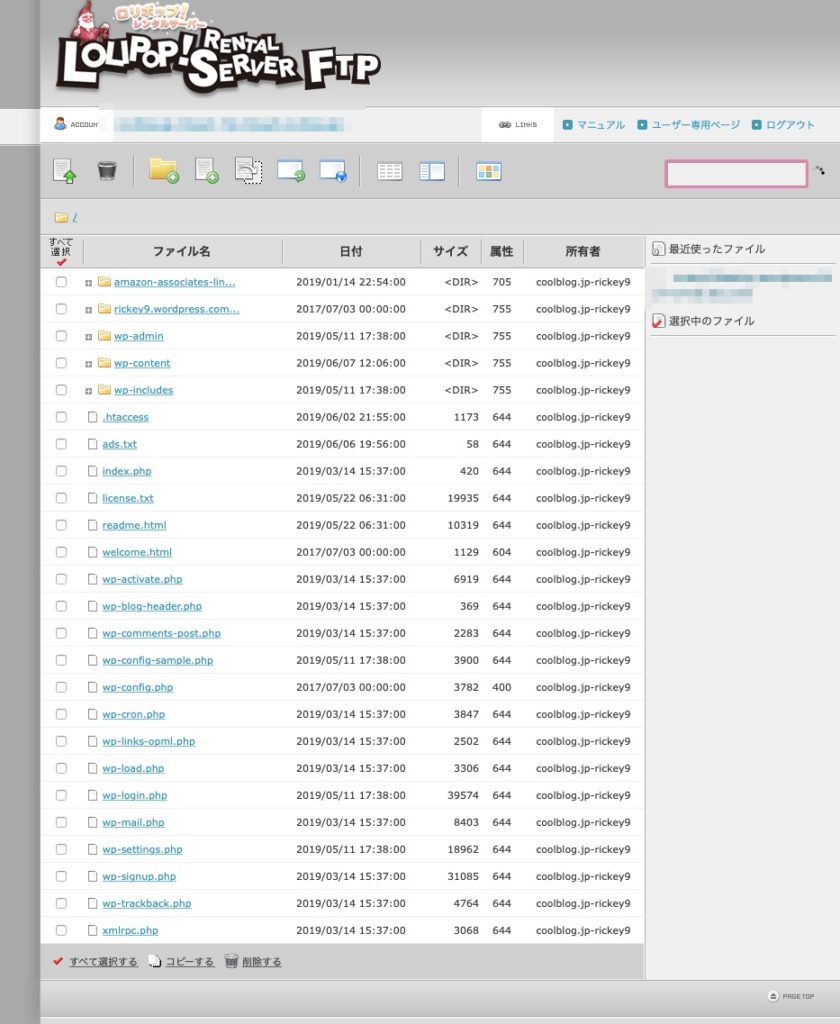The height and width of the screenshot is (1024, 840).
Task: Click the root folder icon in breadcrumb
Action: 61,217
